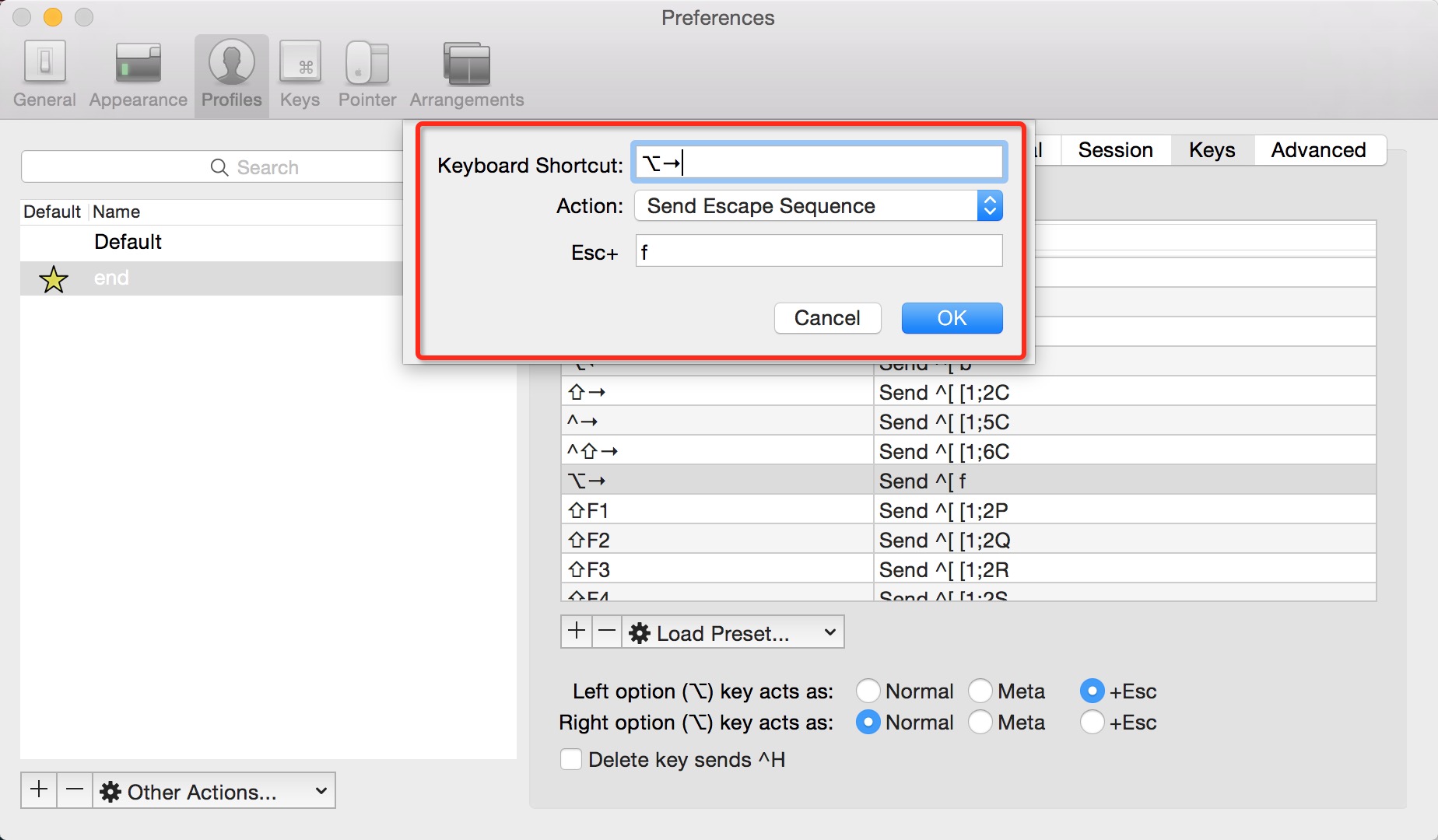Viewport: 1438px width, 840px height.
Task: Click the plus button to add key mapping
Action: [577, 632]
